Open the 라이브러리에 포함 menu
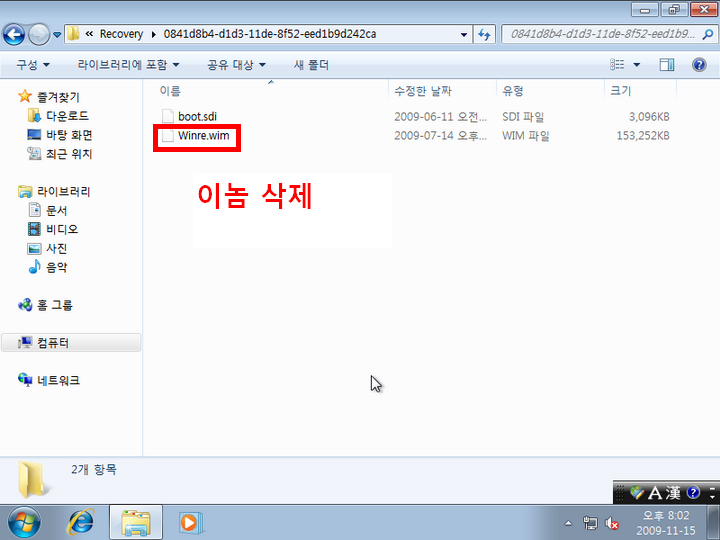 point(128,65)
